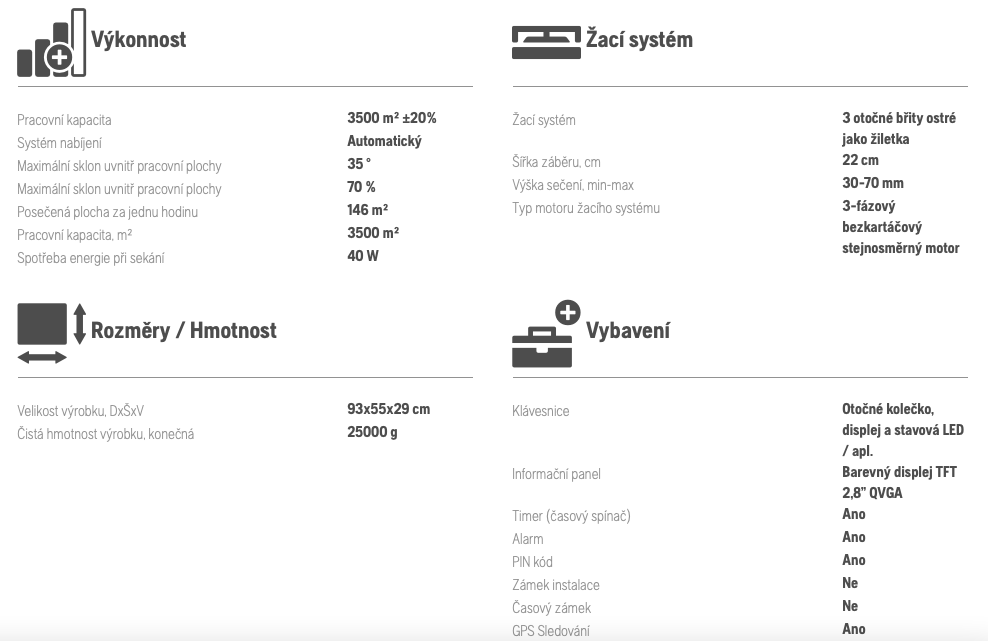Click the Rozměry / Hmotnost dimensions icon
The height and width of the screenshot is (641, 988).
pos(51,333)
